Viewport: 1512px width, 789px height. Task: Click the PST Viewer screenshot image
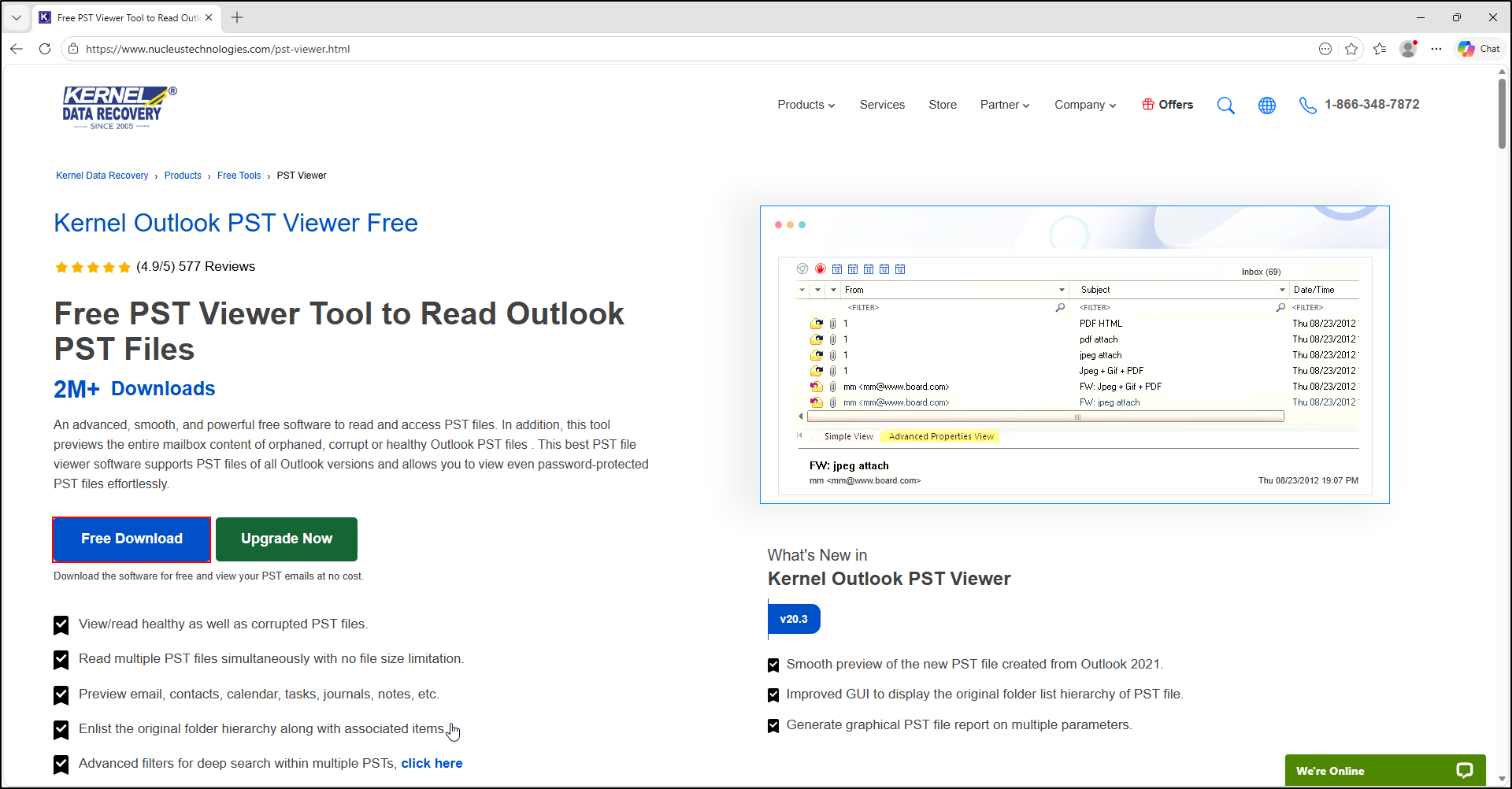[1074, 354]
